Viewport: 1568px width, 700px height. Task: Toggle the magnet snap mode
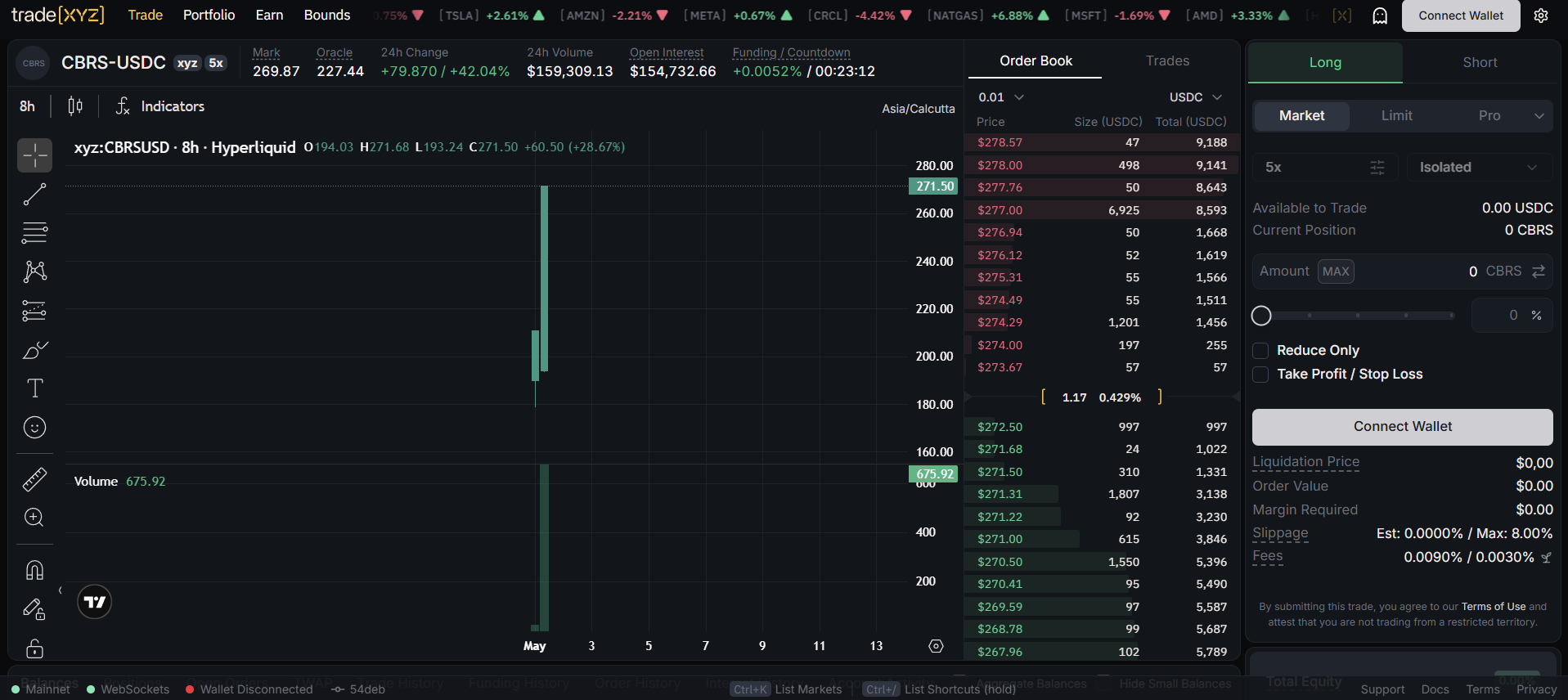(x=34, y=570)
